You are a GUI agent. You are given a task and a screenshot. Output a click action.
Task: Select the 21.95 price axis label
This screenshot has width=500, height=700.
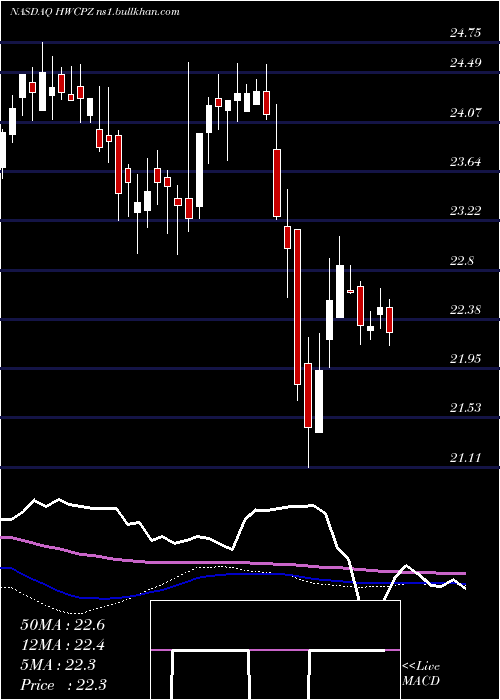(466, 358)
